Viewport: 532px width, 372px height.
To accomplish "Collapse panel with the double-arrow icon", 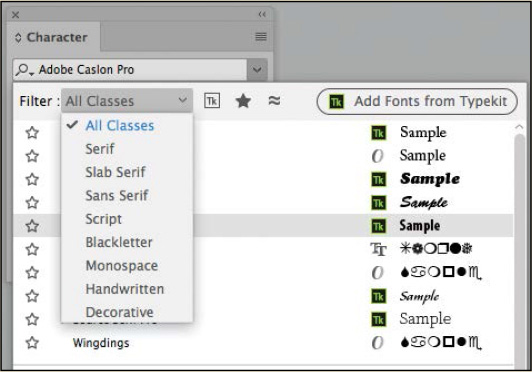I will (262, 14).
